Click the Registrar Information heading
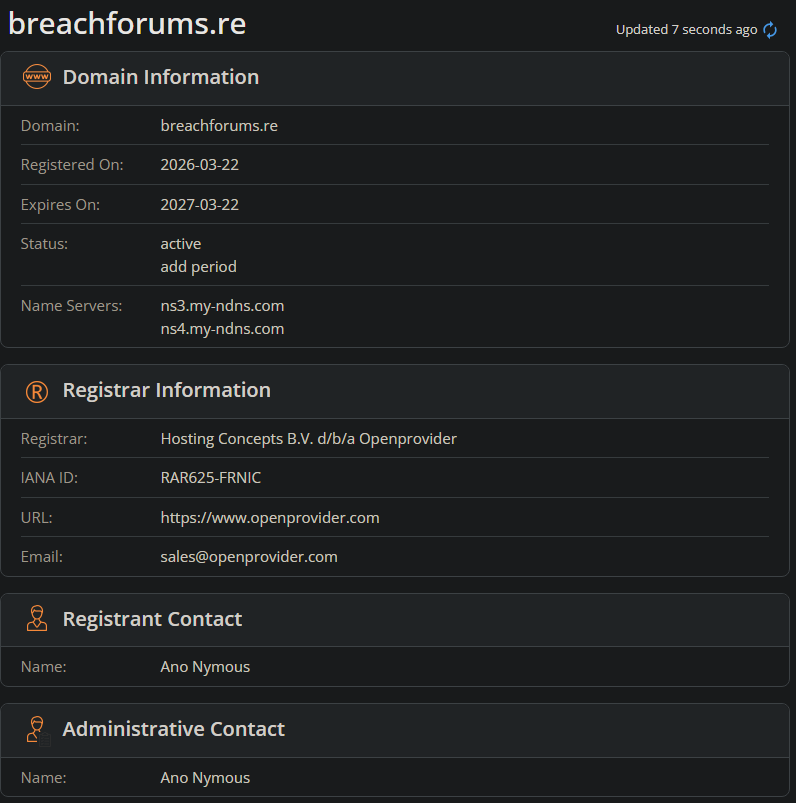This screenshot has height=803, width=796. coord(166,390)
